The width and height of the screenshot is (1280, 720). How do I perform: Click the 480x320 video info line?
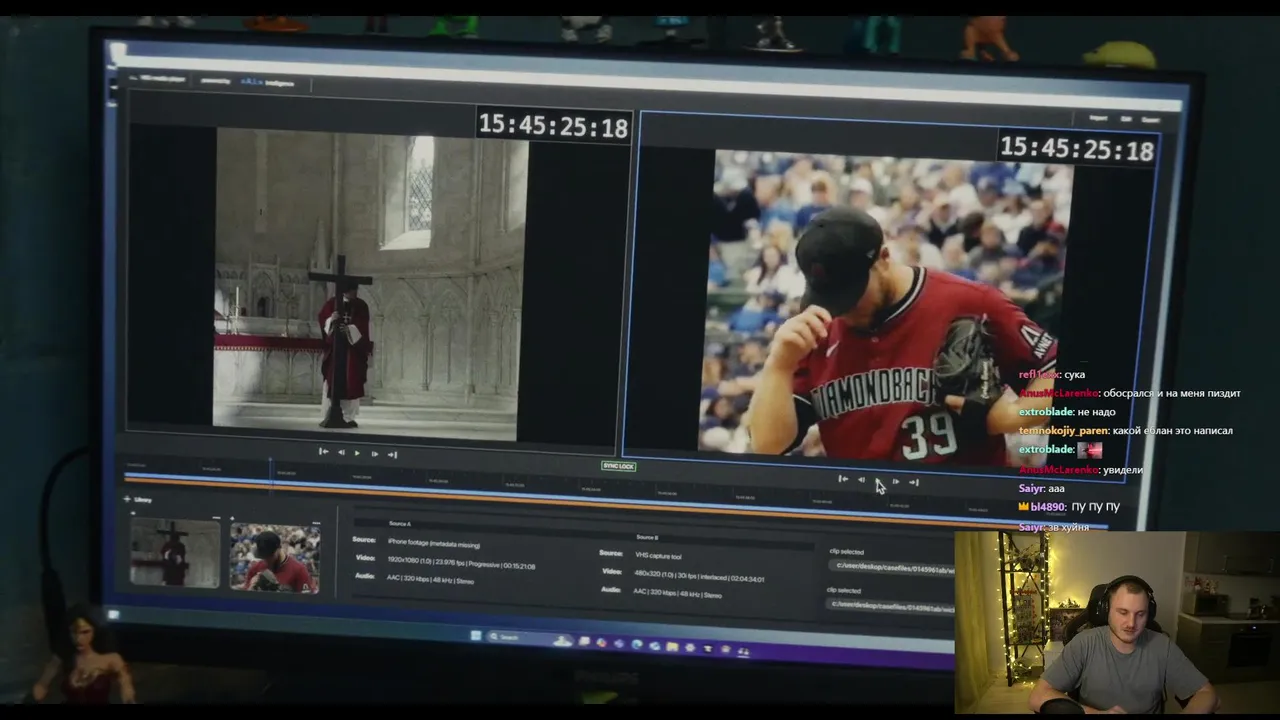click(699, 577)
